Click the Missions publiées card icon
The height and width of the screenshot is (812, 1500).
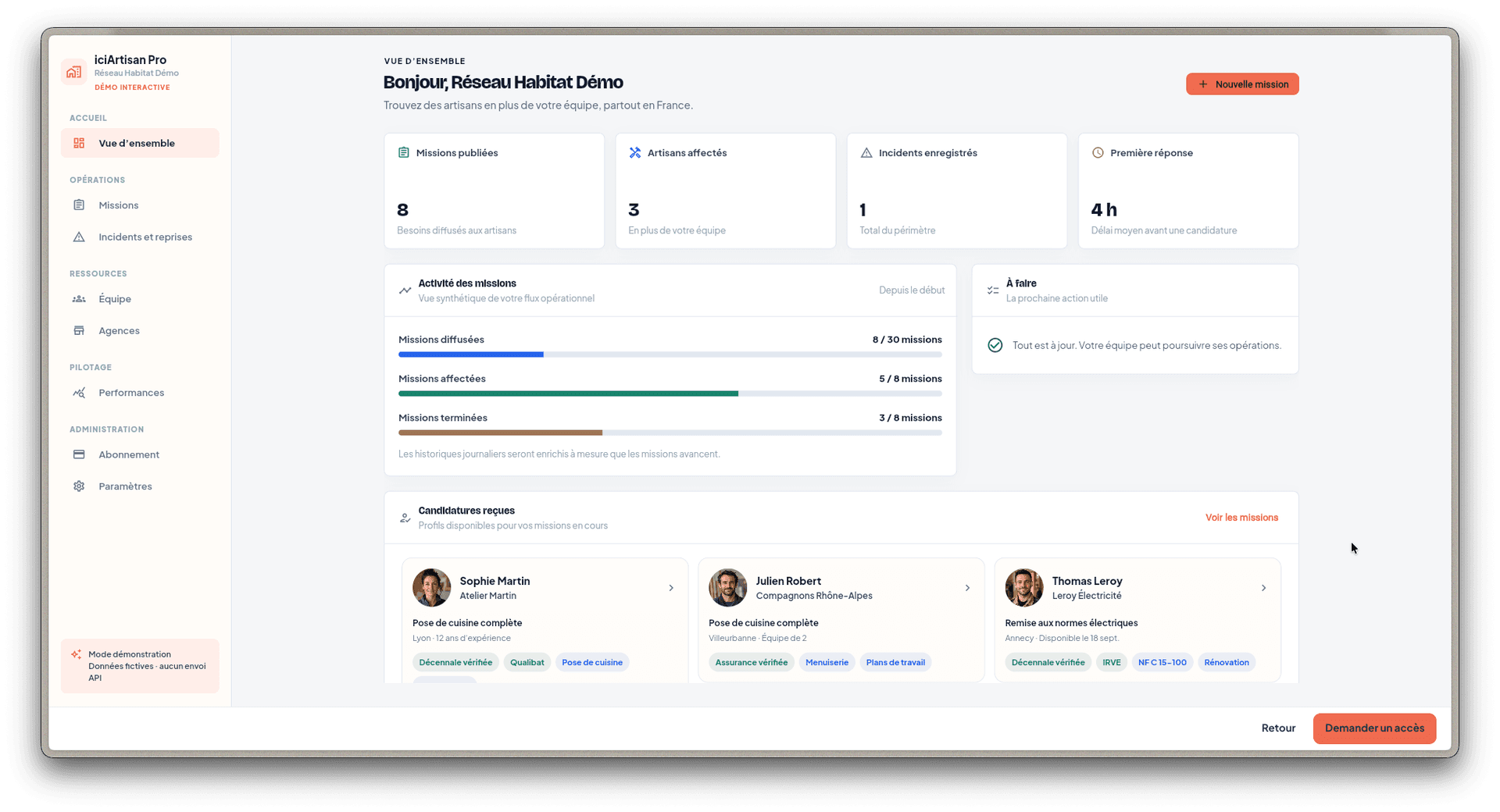coord(404,152)
